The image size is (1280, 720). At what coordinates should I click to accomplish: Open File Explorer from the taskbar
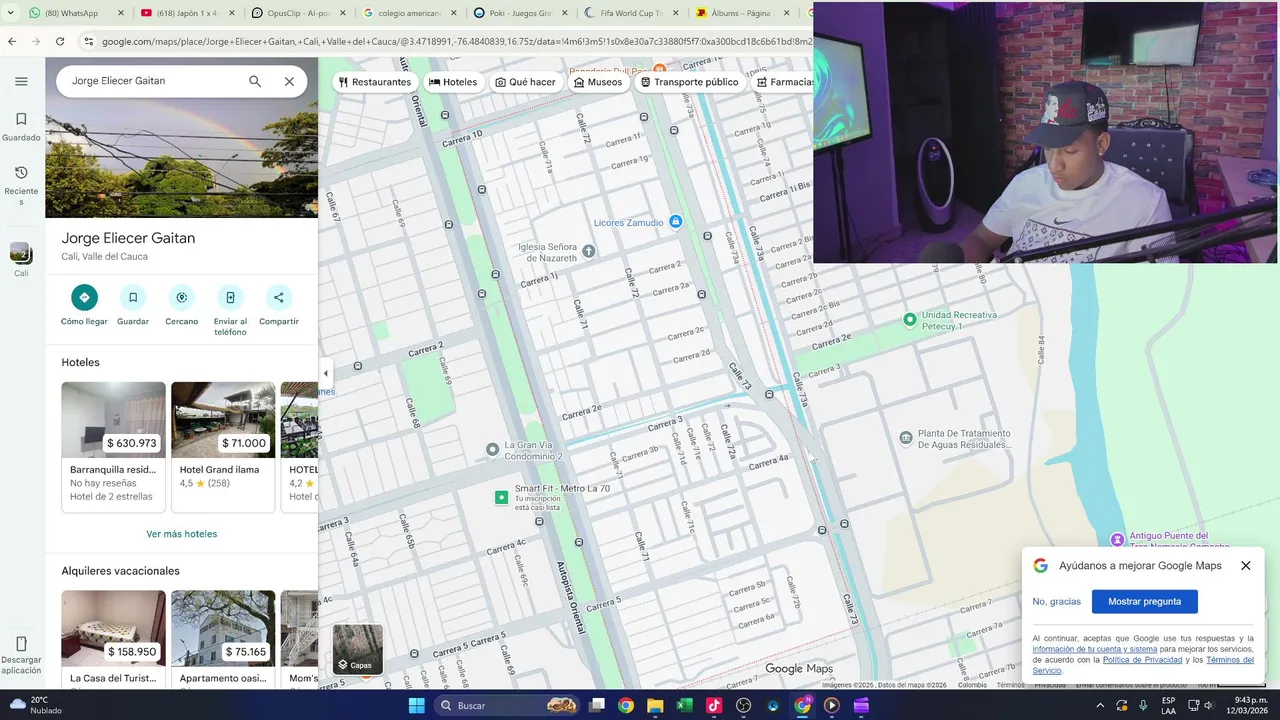pyautogui.click(x=655, y=706)
